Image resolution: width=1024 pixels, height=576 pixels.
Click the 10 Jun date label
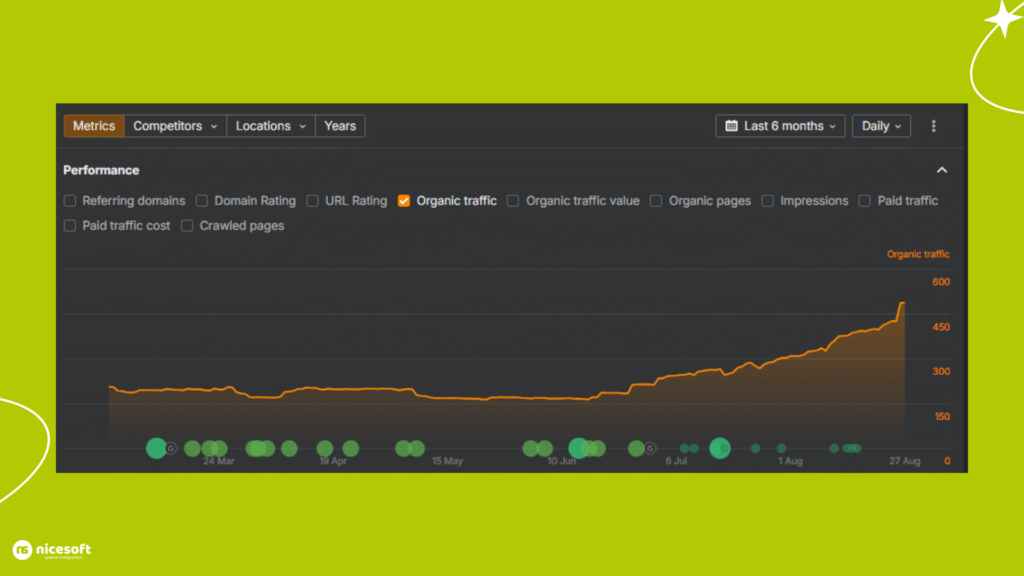coord(562,461)
